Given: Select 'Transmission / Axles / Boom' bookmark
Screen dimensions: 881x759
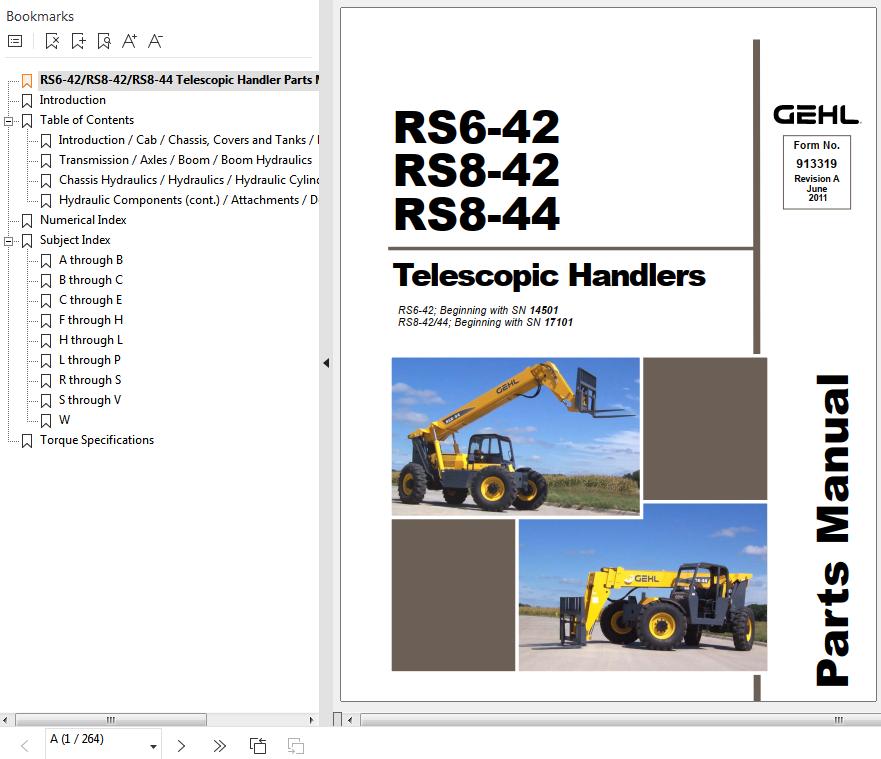Looking at the screenshot, I should click(x=185, y=160).
